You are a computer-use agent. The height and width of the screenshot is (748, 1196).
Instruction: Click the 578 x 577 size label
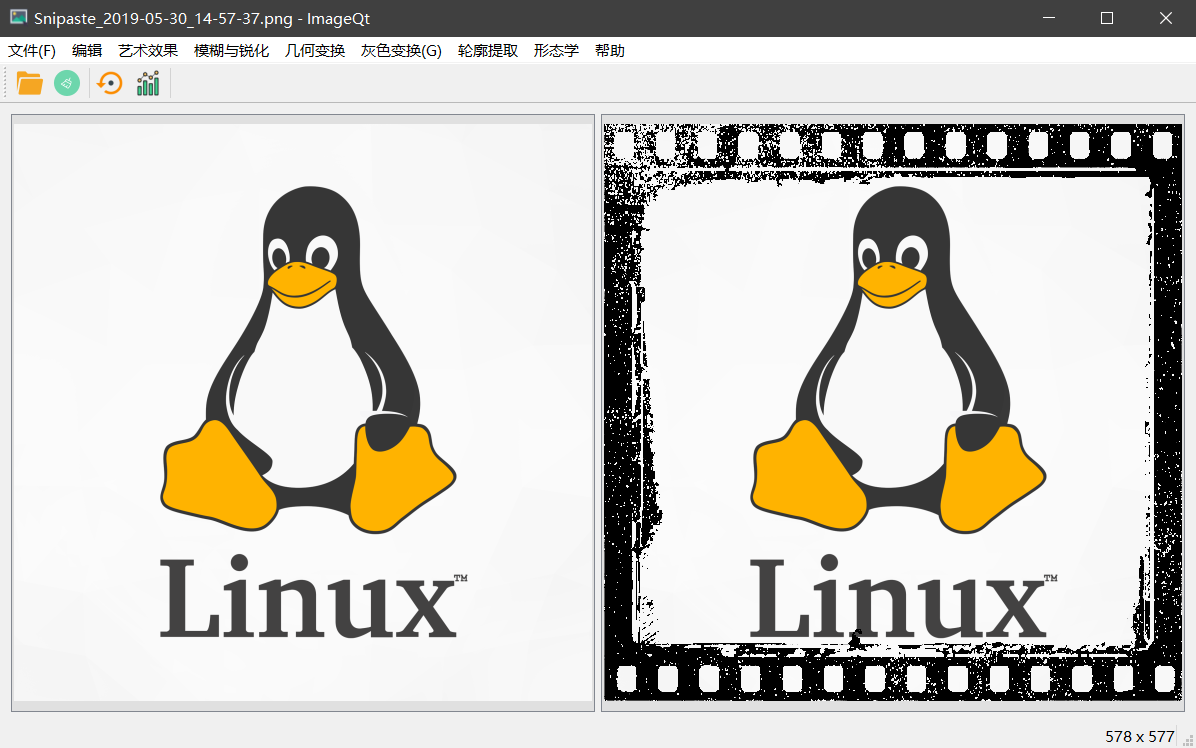(1140, 737)
